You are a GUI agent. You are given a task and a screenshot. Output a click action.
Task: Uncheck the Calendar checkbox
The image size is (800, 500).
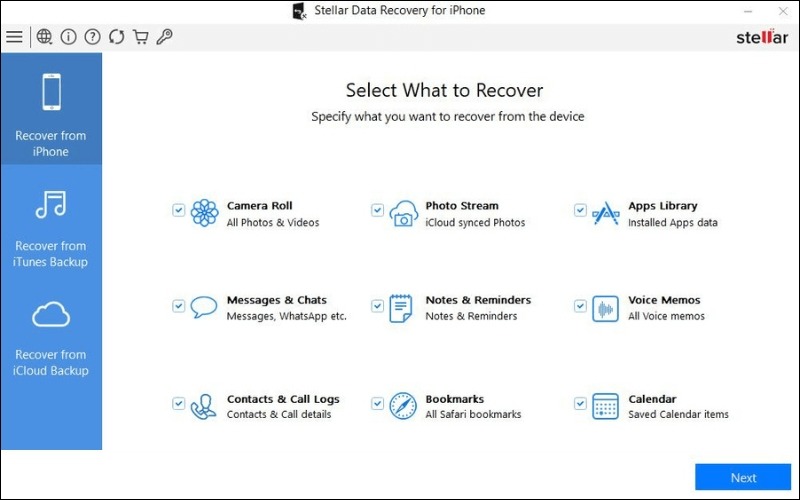(580, 403)
